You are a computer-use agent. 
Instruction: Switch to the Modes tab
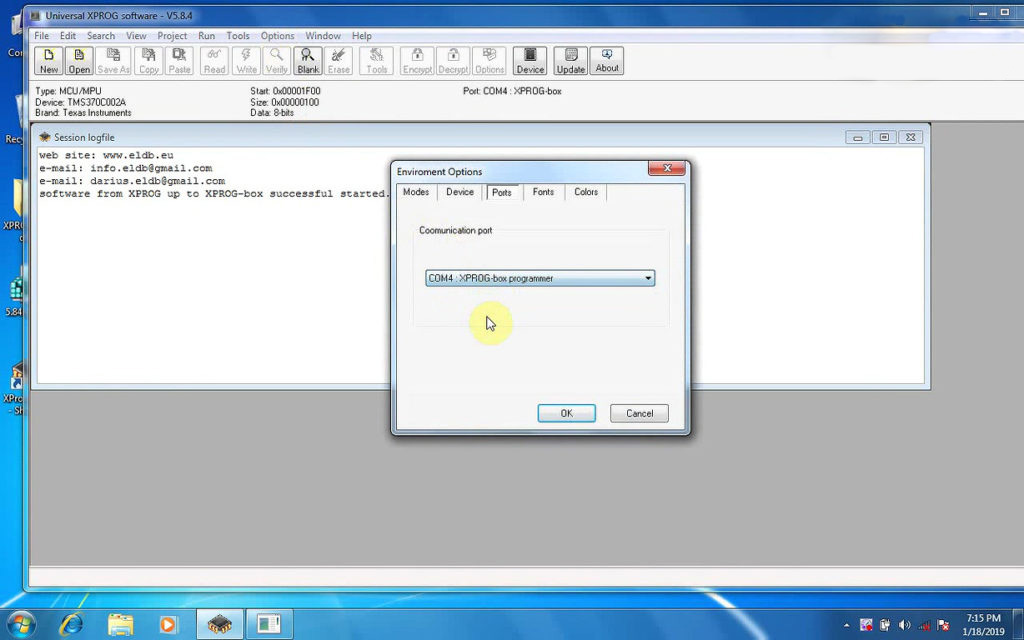(x=416, y=192)
